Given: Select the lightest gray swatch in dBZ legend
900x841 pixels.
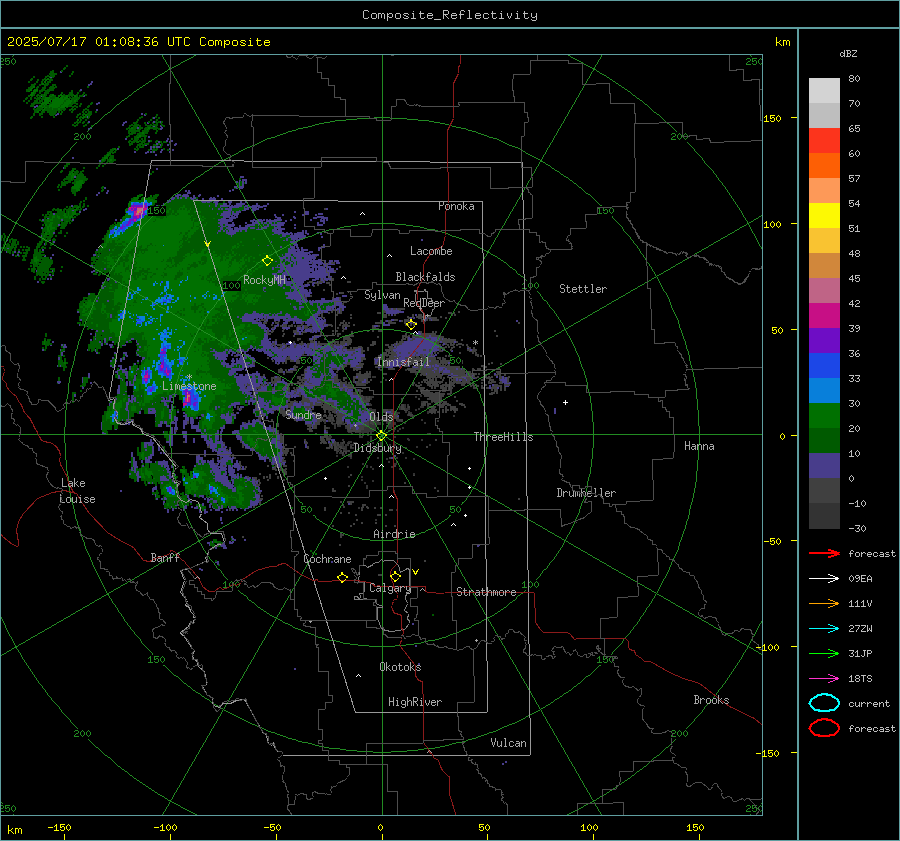Looking at the screenshot, I should 824,90.
